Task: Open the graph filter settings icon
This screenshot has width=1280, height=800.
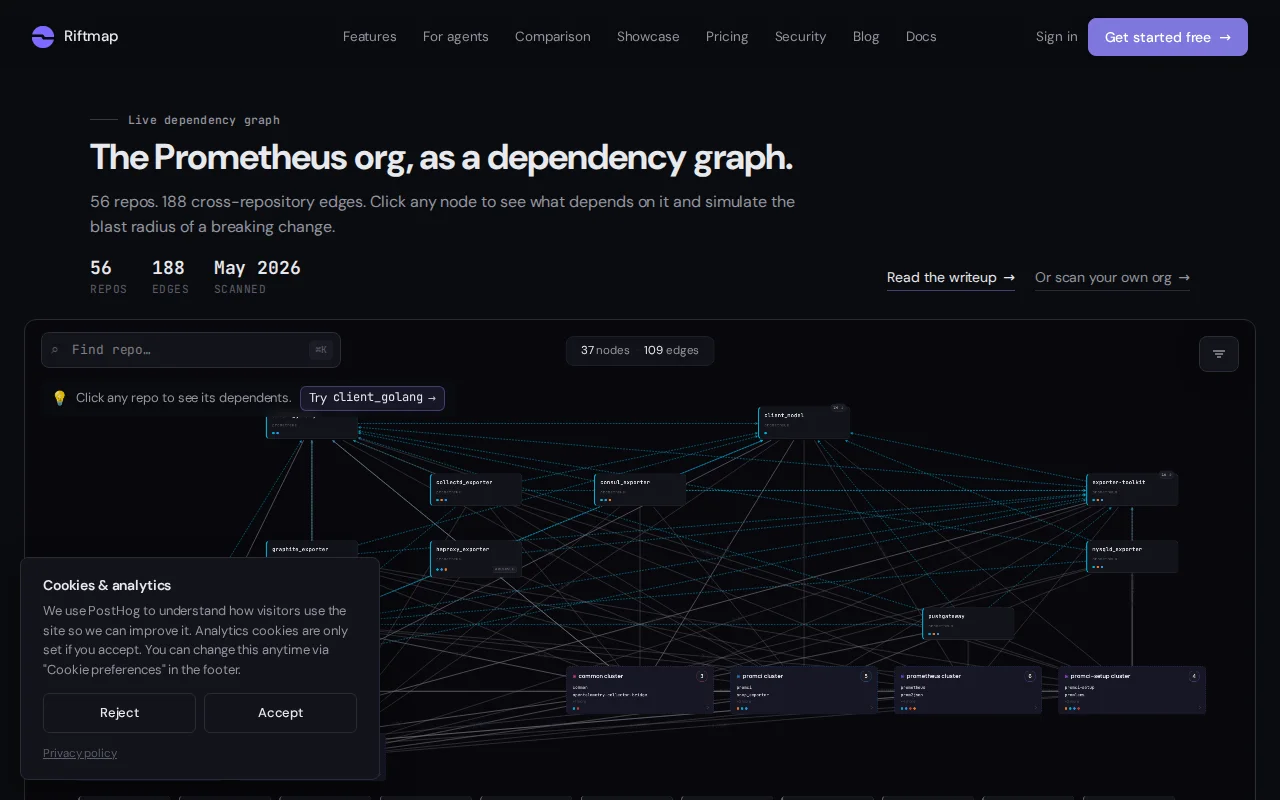Action: (1219, 354)
